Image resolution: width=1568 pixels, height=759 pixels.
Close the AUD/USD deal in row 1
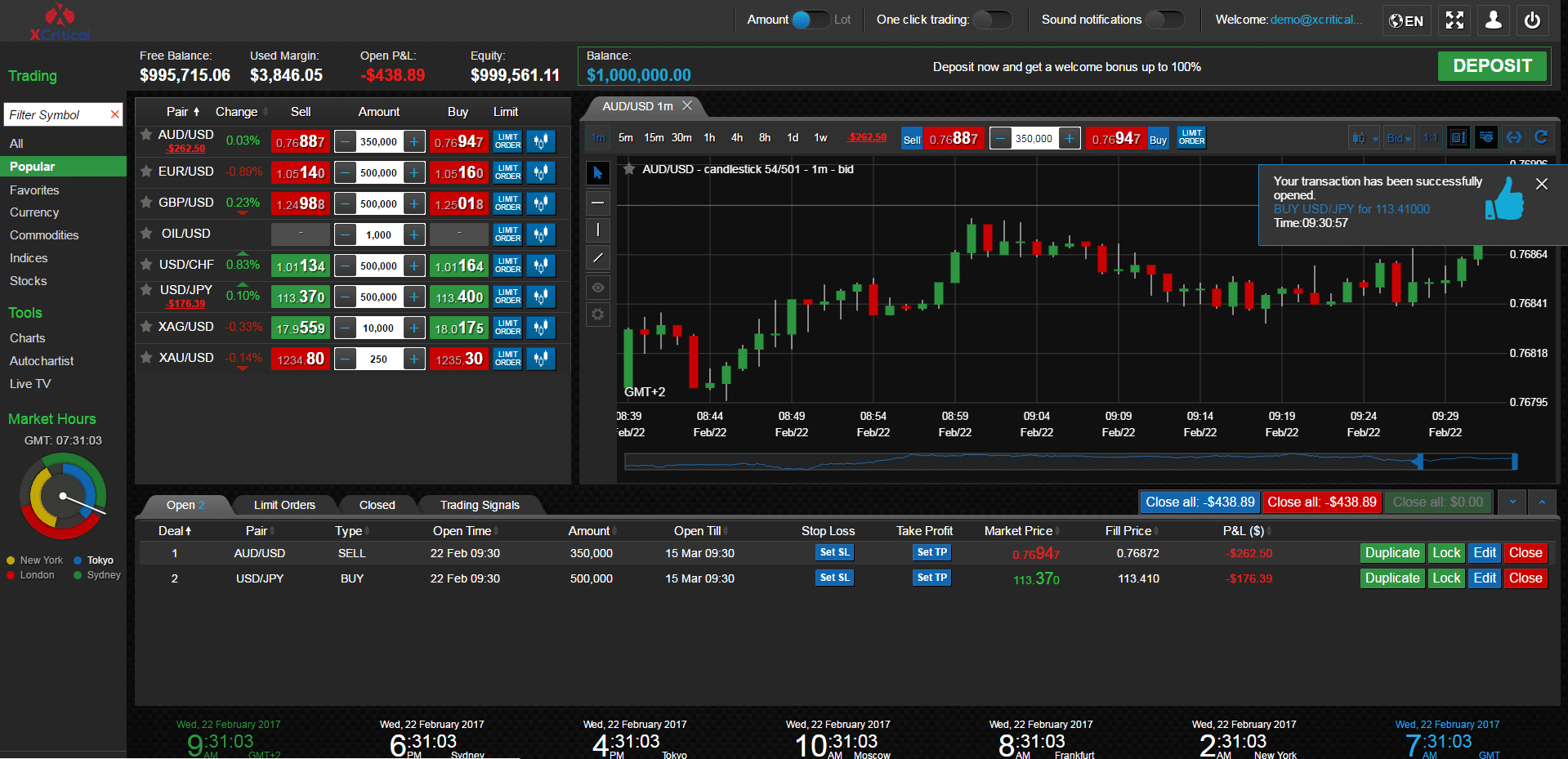(1526, 553)
